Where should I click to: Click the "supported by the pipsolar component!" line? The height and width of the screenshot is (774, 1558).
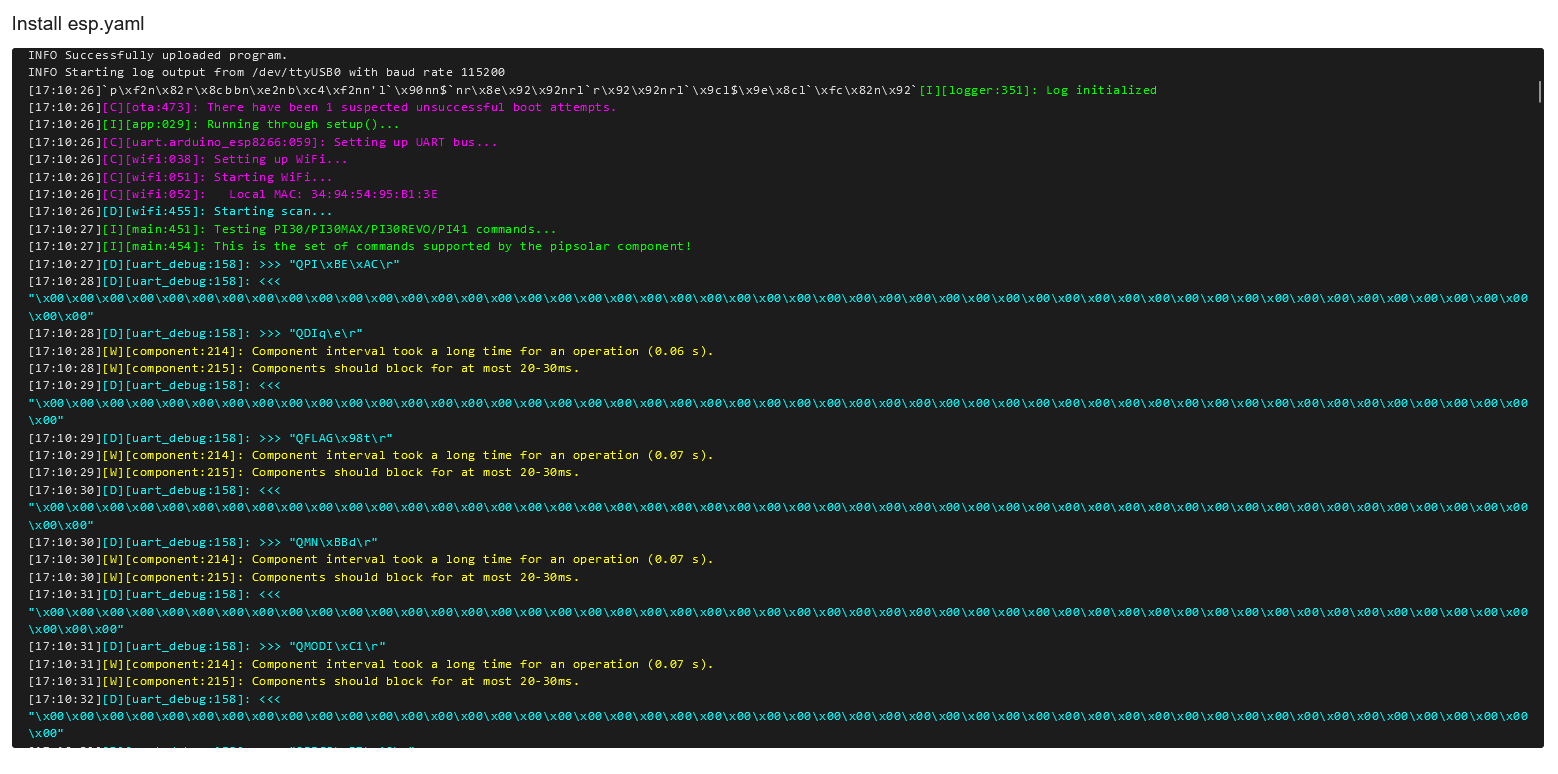(x=359, y=246)
